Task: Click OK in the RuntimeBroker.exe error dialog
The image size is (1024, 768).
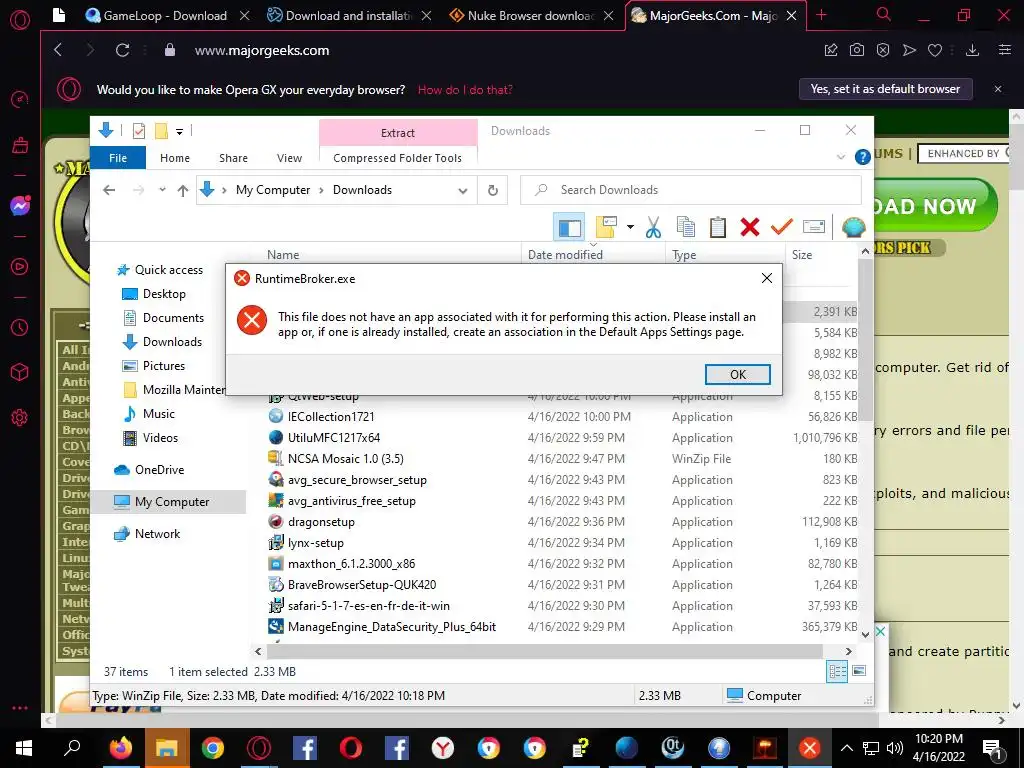Action: [737, 374]
